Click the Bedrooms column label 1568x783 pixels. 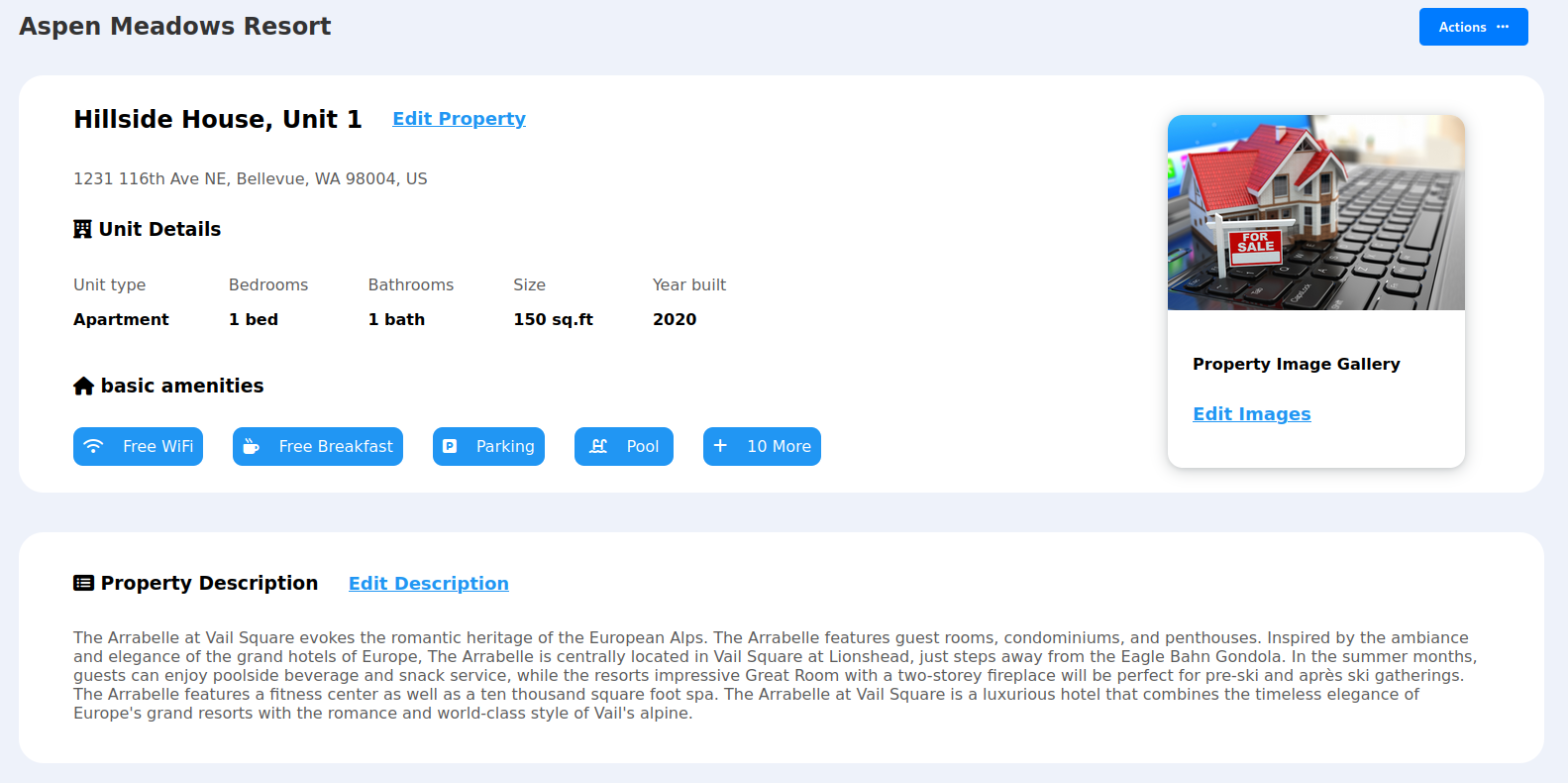[x=268, y=284]
